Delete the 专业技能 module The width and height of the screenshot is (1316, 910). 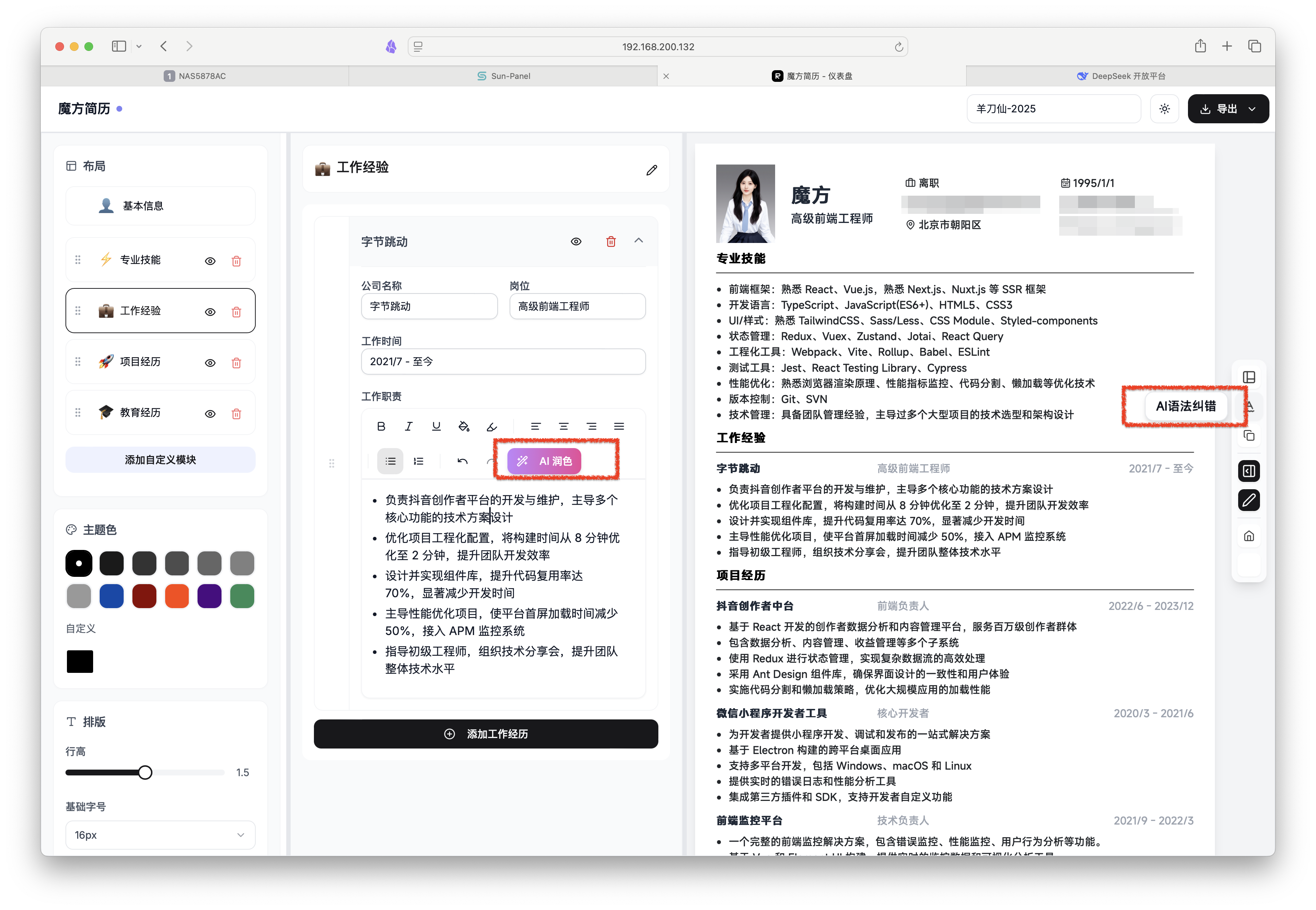(236, 261)
